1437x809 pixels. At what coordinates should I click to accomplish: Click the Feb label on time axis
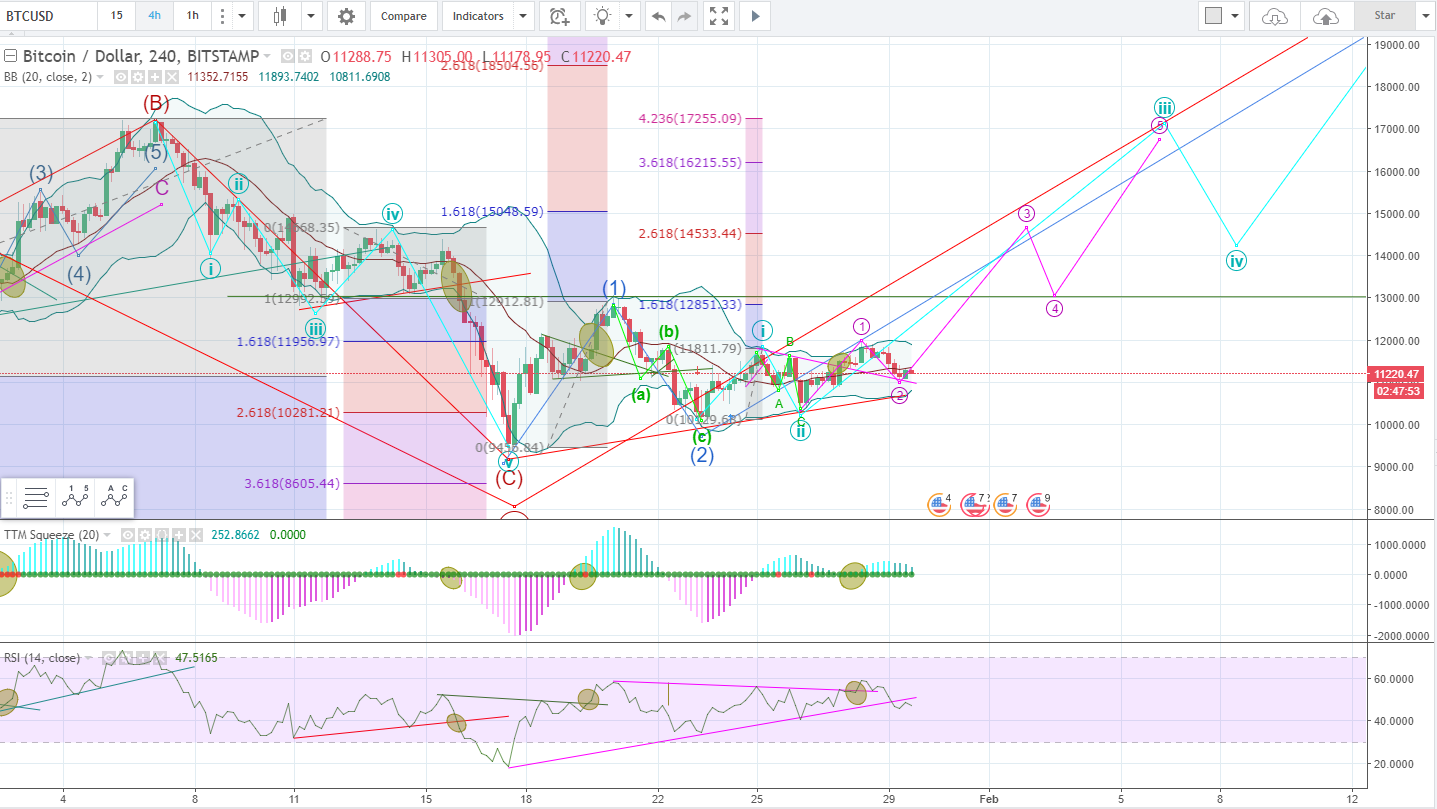coord(989,799)
